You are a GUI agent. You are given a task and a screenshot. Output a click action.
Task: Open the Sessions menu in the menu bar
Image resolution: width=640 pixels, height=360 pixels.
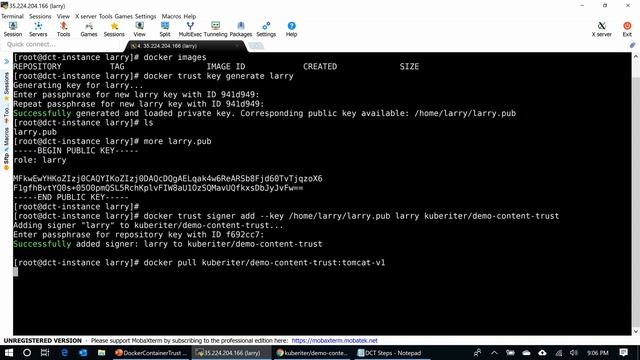[x=40, y=16]
